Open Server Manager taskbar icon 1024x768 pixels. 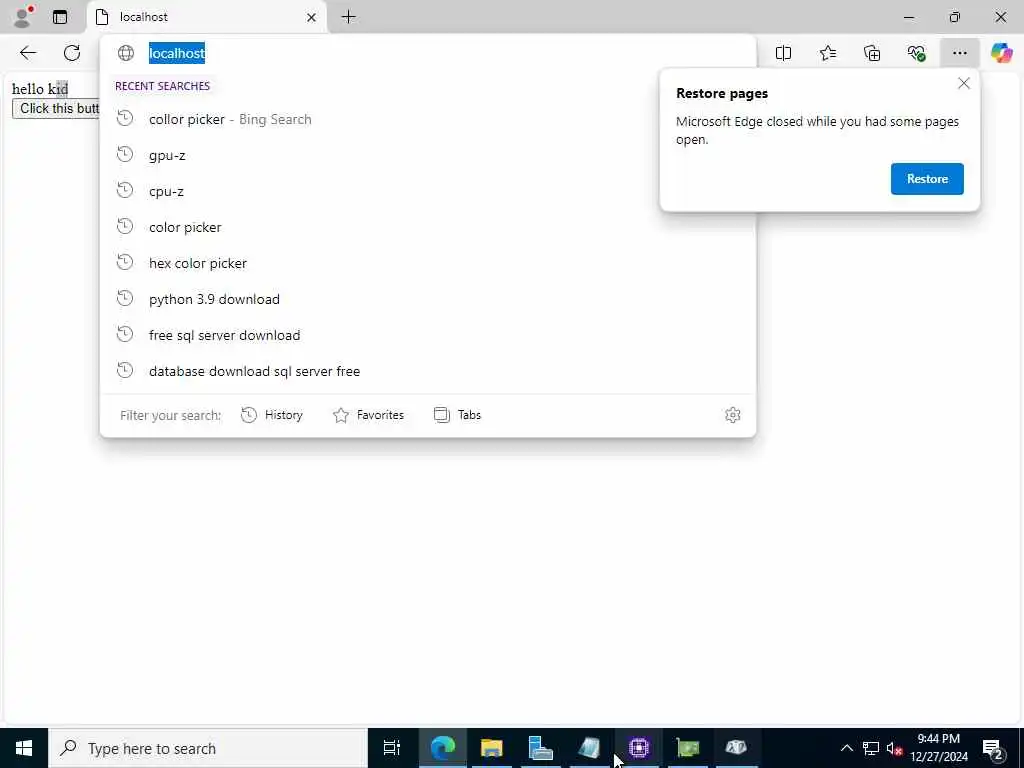tap(540, 748)
